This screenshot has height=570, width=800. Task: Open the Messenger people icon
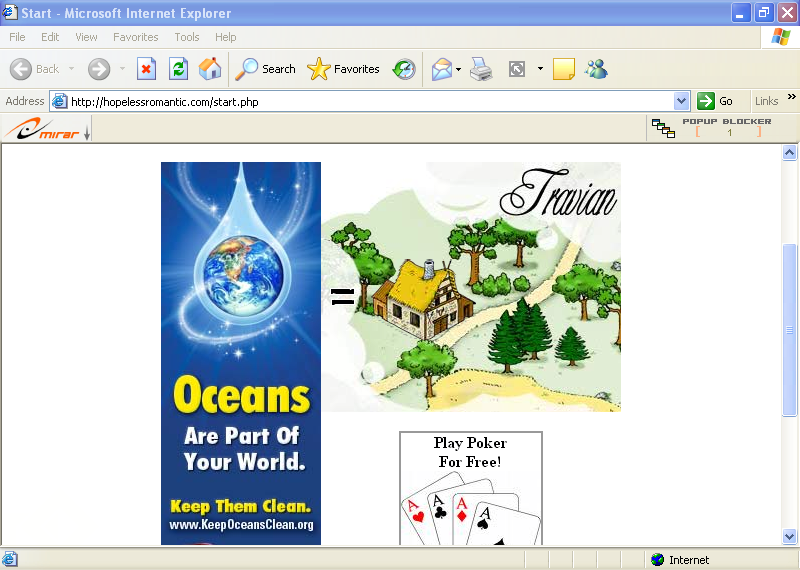click(596, 69)
